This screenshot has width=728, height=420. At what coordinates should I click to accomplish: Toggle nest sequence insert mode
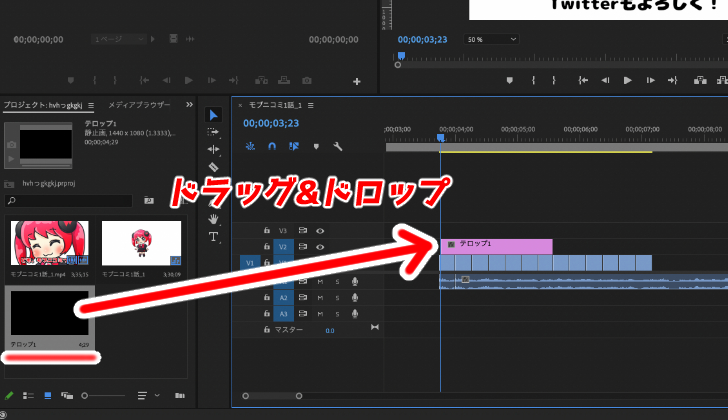click(250, 147)
